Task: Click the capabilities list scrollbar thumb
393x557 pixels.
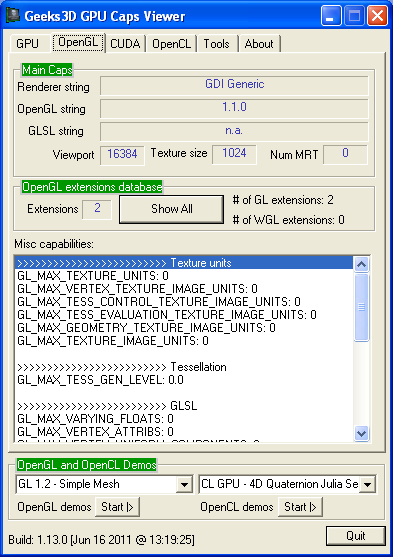Action: (361, 307)
